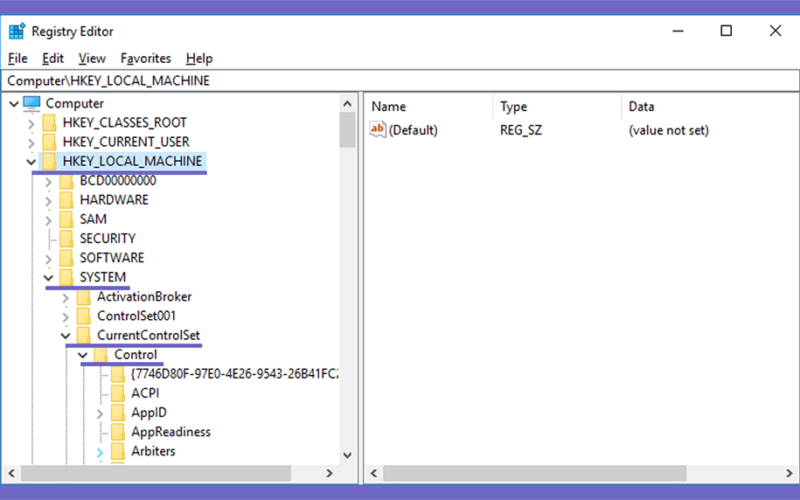This screenshot has width=800, height=500.
Task: Collapse the CurrentControlSet key
Action: pos(65,336)
